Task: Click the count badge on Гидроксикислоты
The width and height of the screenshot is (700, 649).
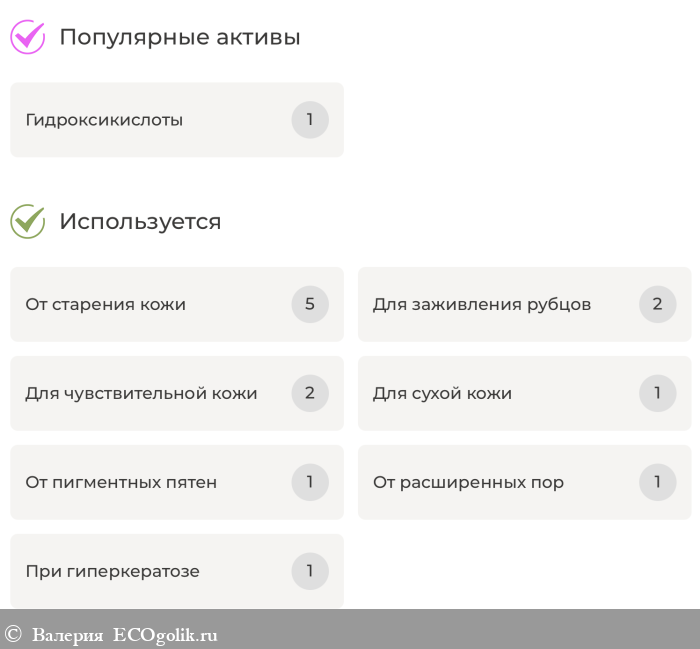Action: 310,120
